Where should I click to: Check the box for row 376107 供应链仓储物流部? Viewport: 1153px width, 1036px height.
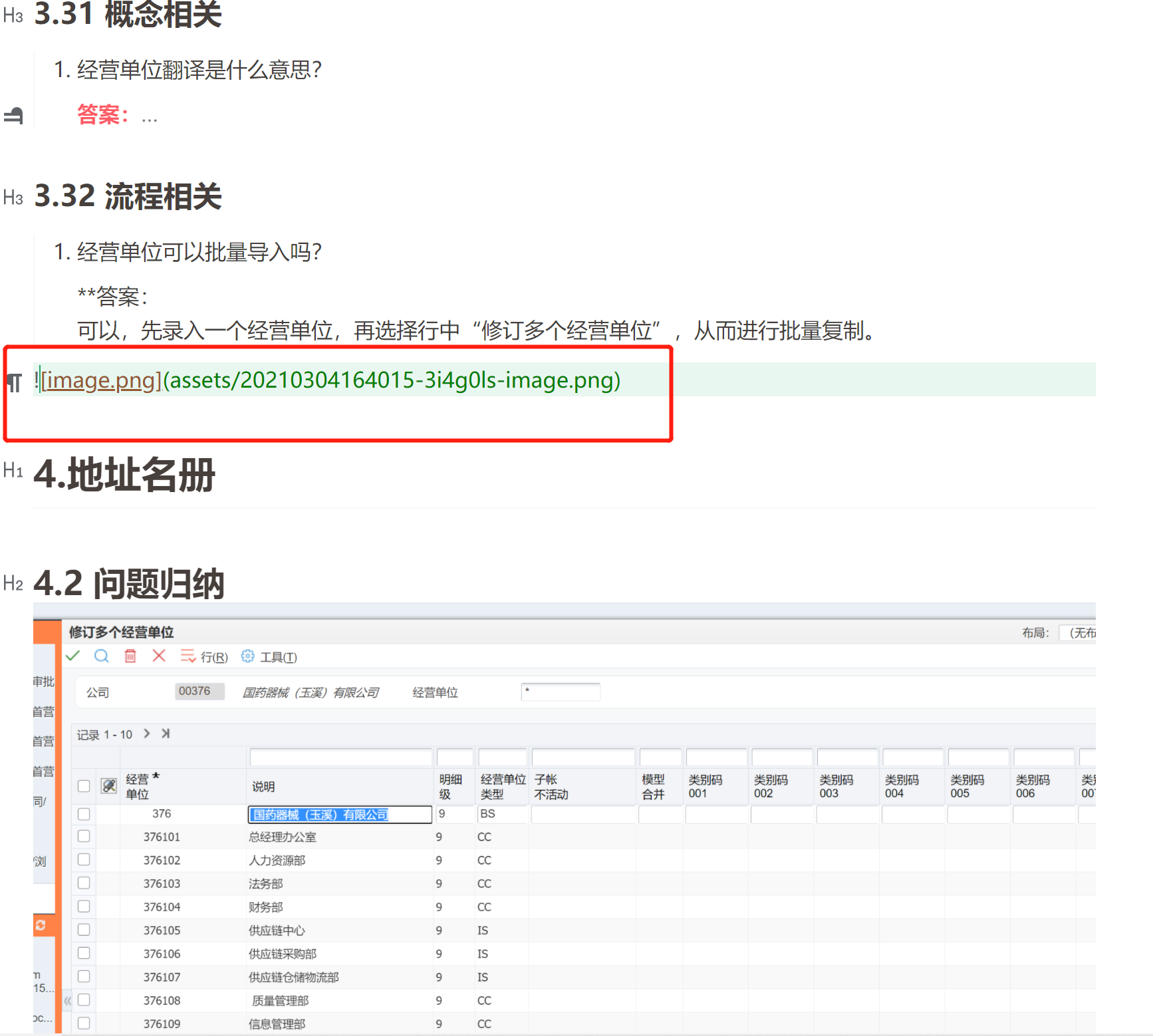coord(84,976)
